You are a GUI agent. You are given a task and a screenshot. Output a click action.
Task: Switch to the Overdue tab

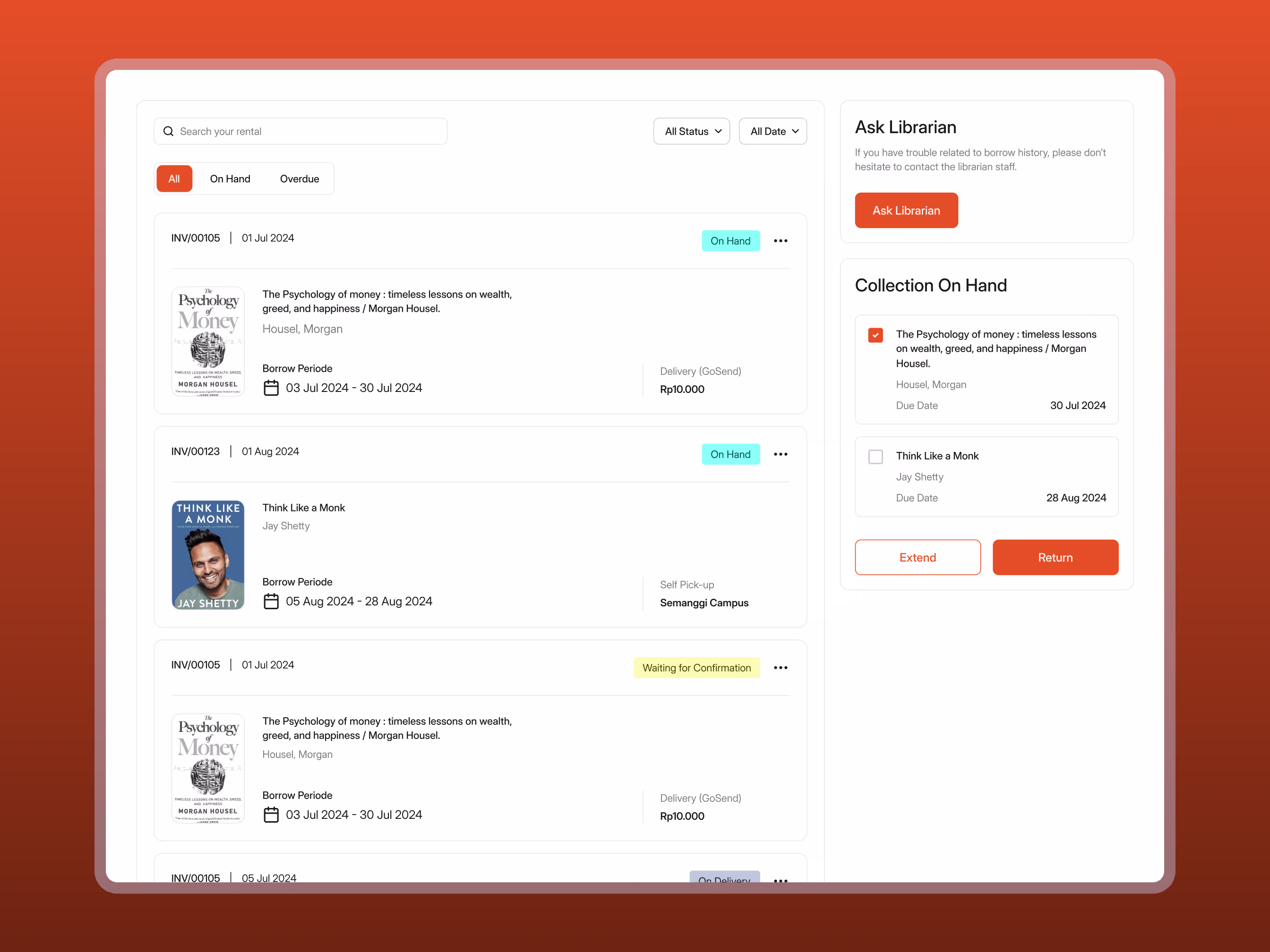tap(300, 179)
